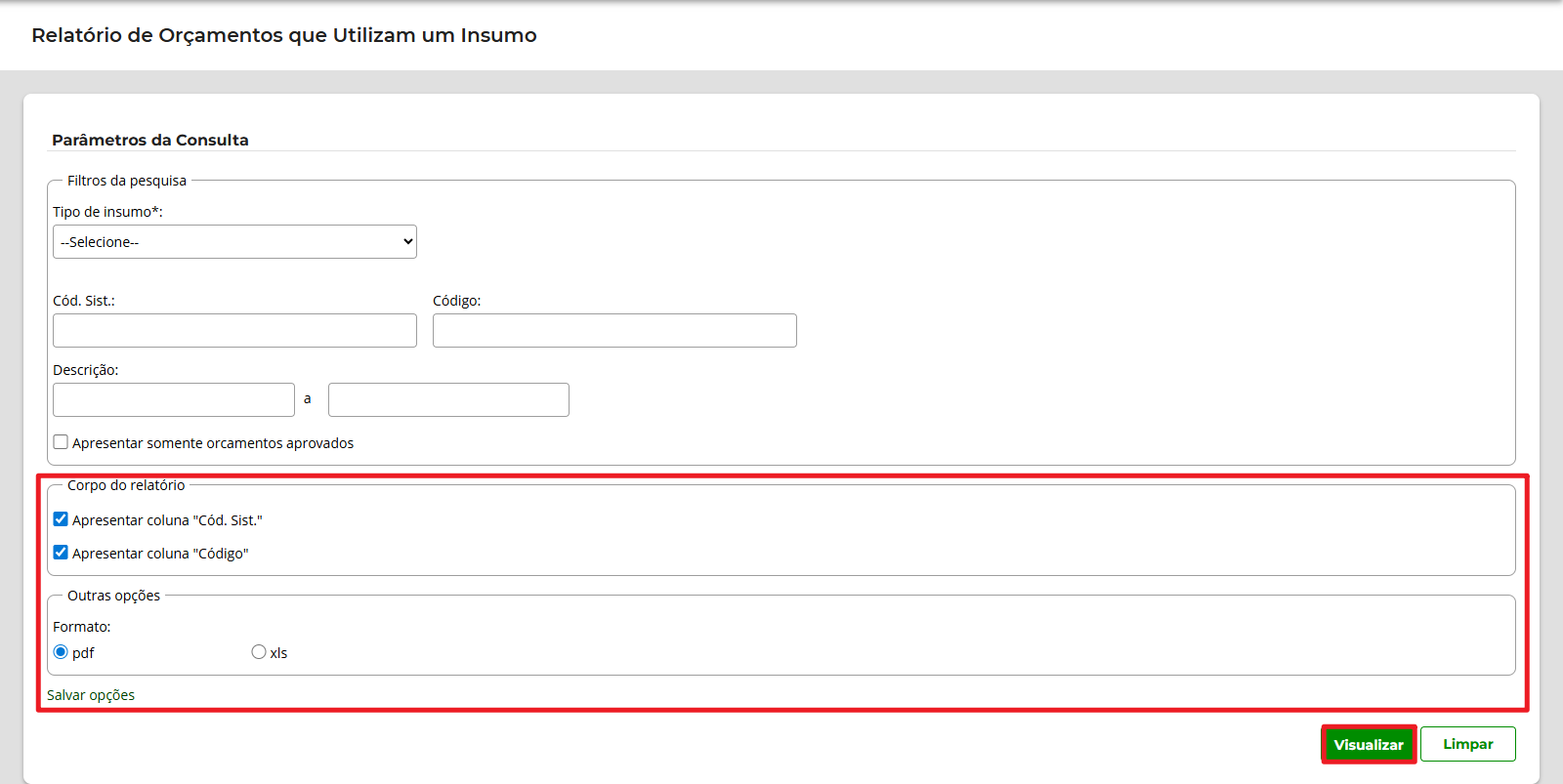Click the Salvar opções link
This screenshot has height=784, width=1563.
tap(91, 695)
